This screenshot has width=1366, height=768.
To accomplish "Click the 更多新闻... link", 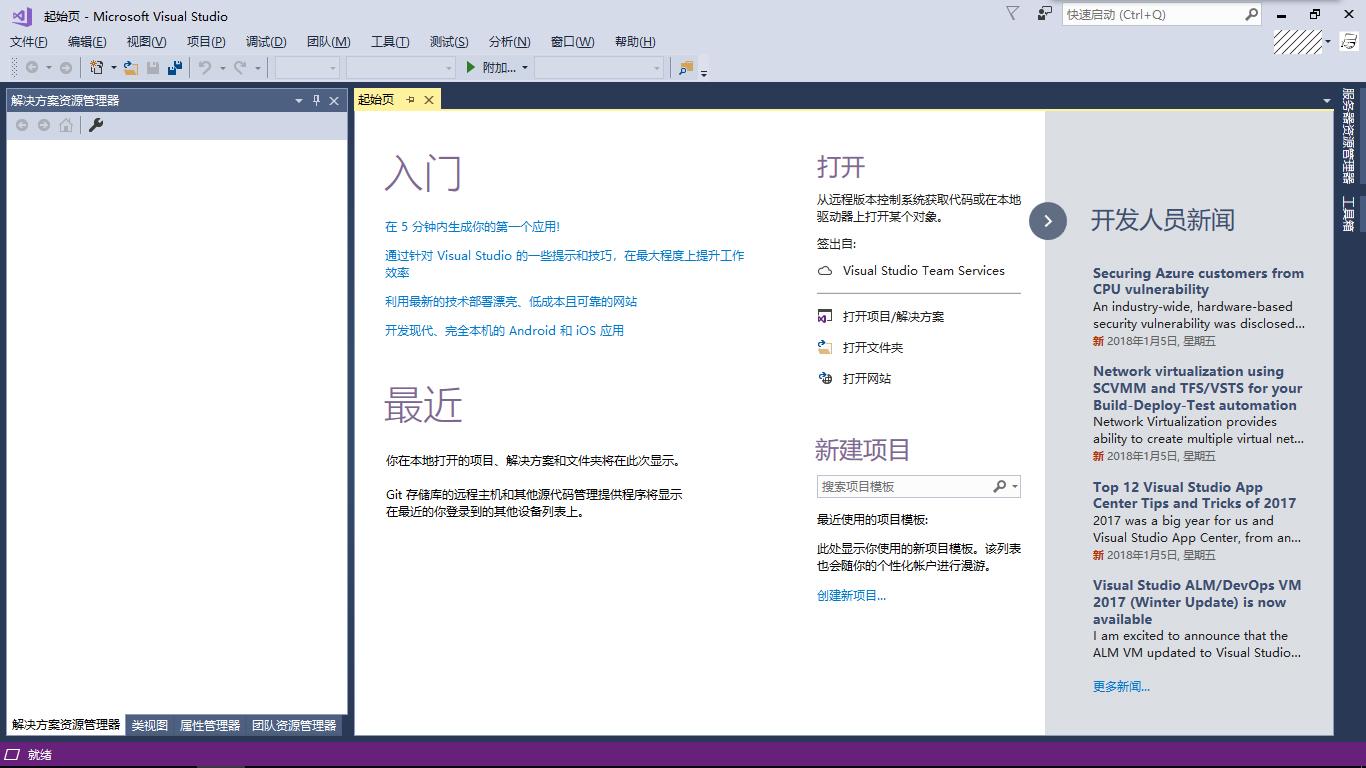I will tap(1121, 687).
